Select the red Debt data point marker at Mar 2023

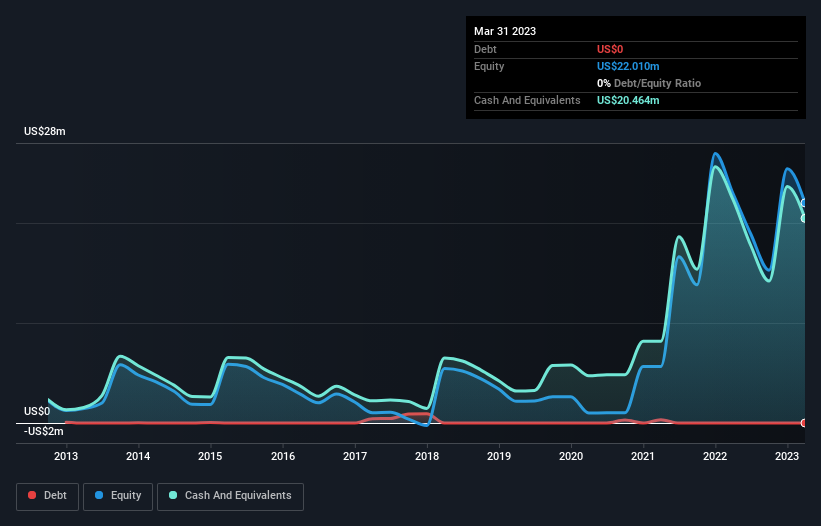(x=804, y=423)
